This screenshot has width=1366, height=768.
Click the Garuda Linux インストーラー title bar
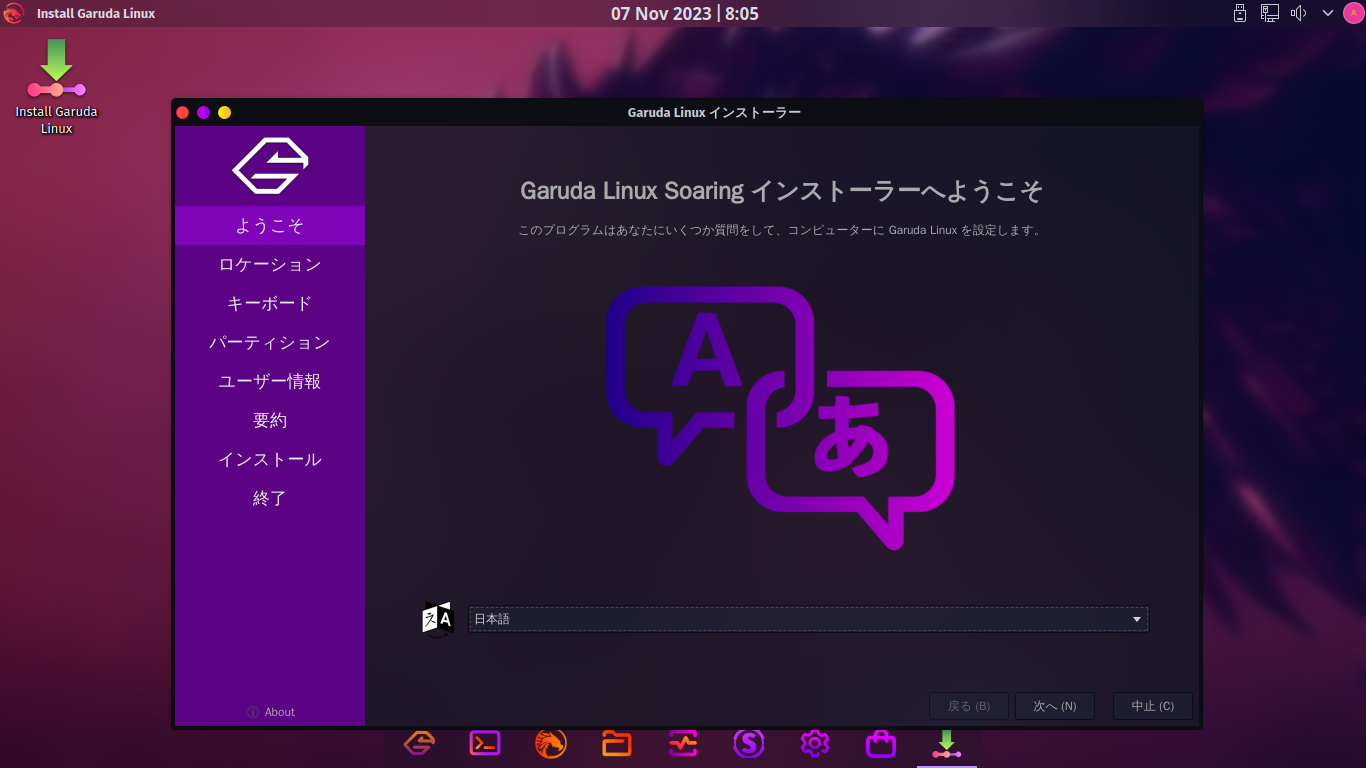coord(714,112)
